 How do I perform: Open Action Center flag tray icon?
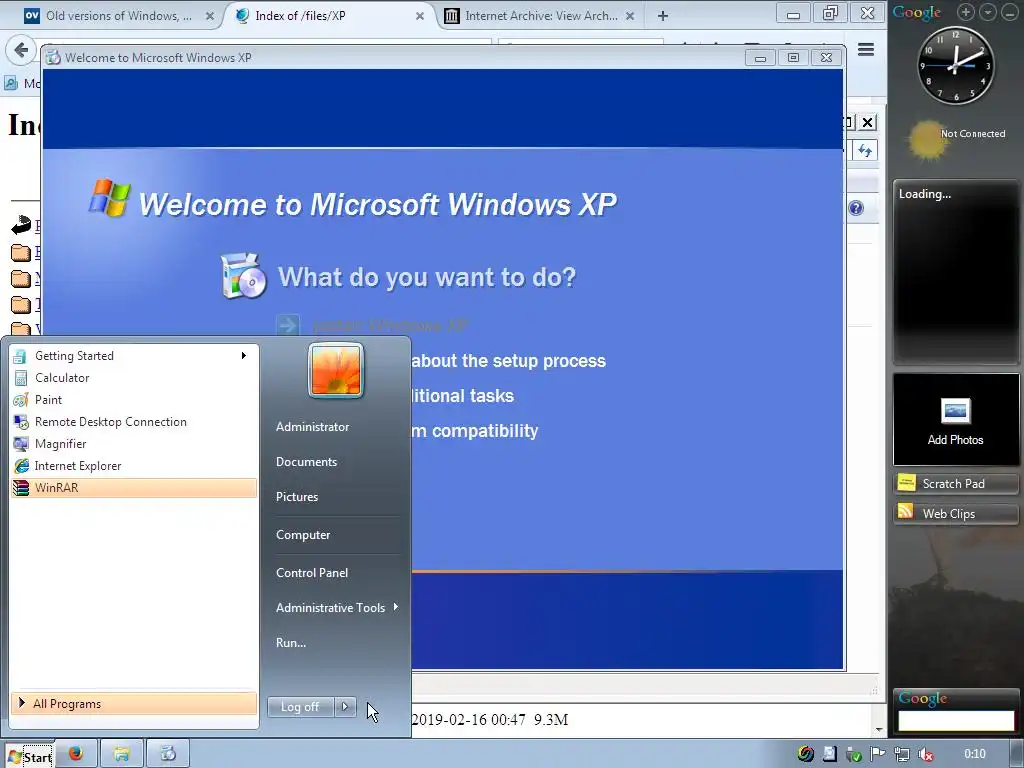pos(877,755)
